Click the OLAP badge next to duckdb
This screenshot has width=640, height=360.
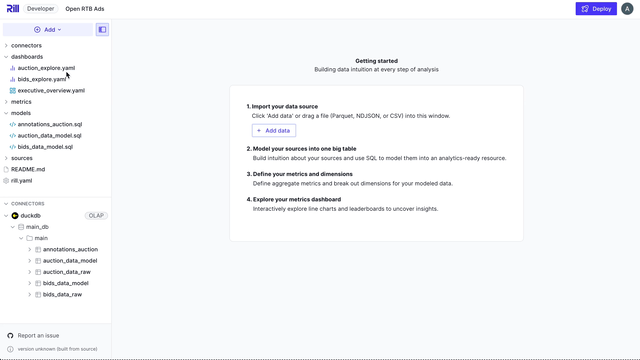pos(96,216)
